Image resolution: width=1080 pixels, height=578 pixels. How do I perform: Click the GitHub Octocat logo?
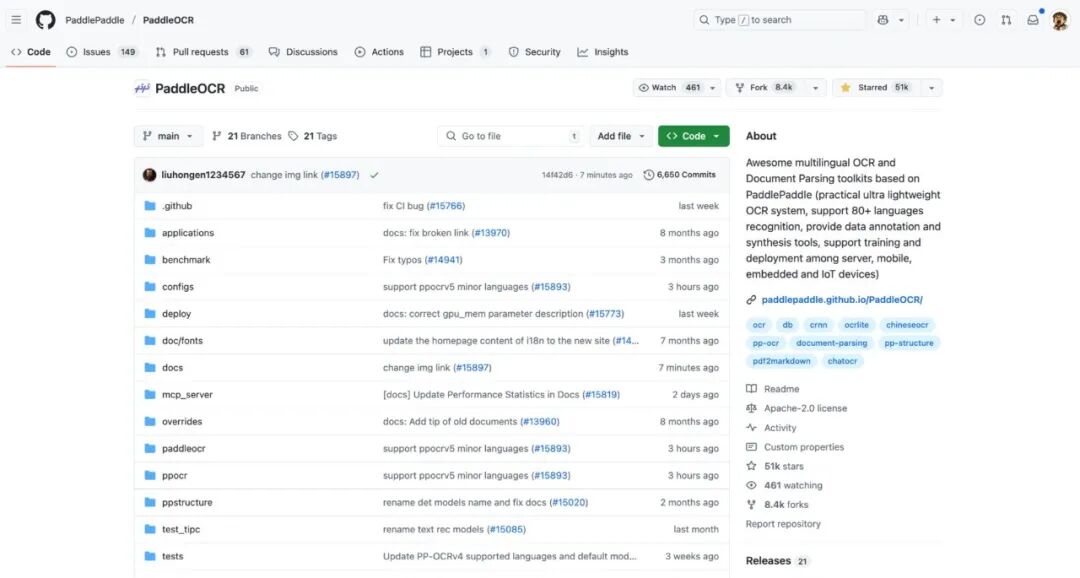coord(45,20)
